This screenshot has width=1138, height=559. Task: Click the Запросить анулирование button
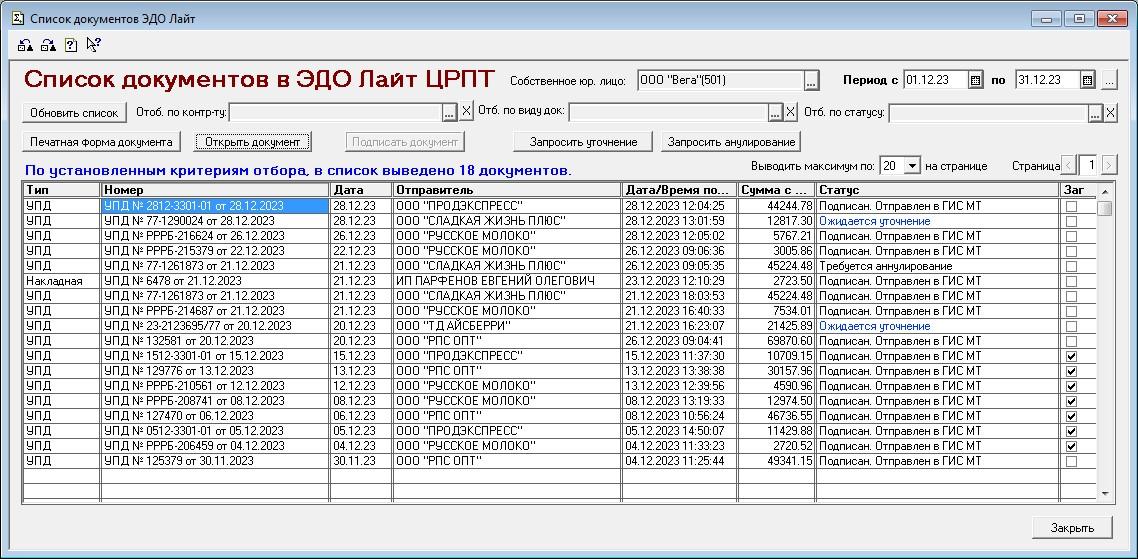(731, 142)
